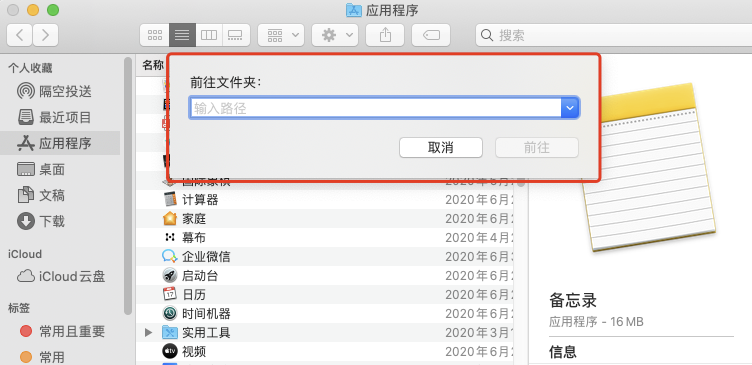Viewport: 752px width, 365px height.
Task: Click the 时间机器 file name
Action: 206,314
